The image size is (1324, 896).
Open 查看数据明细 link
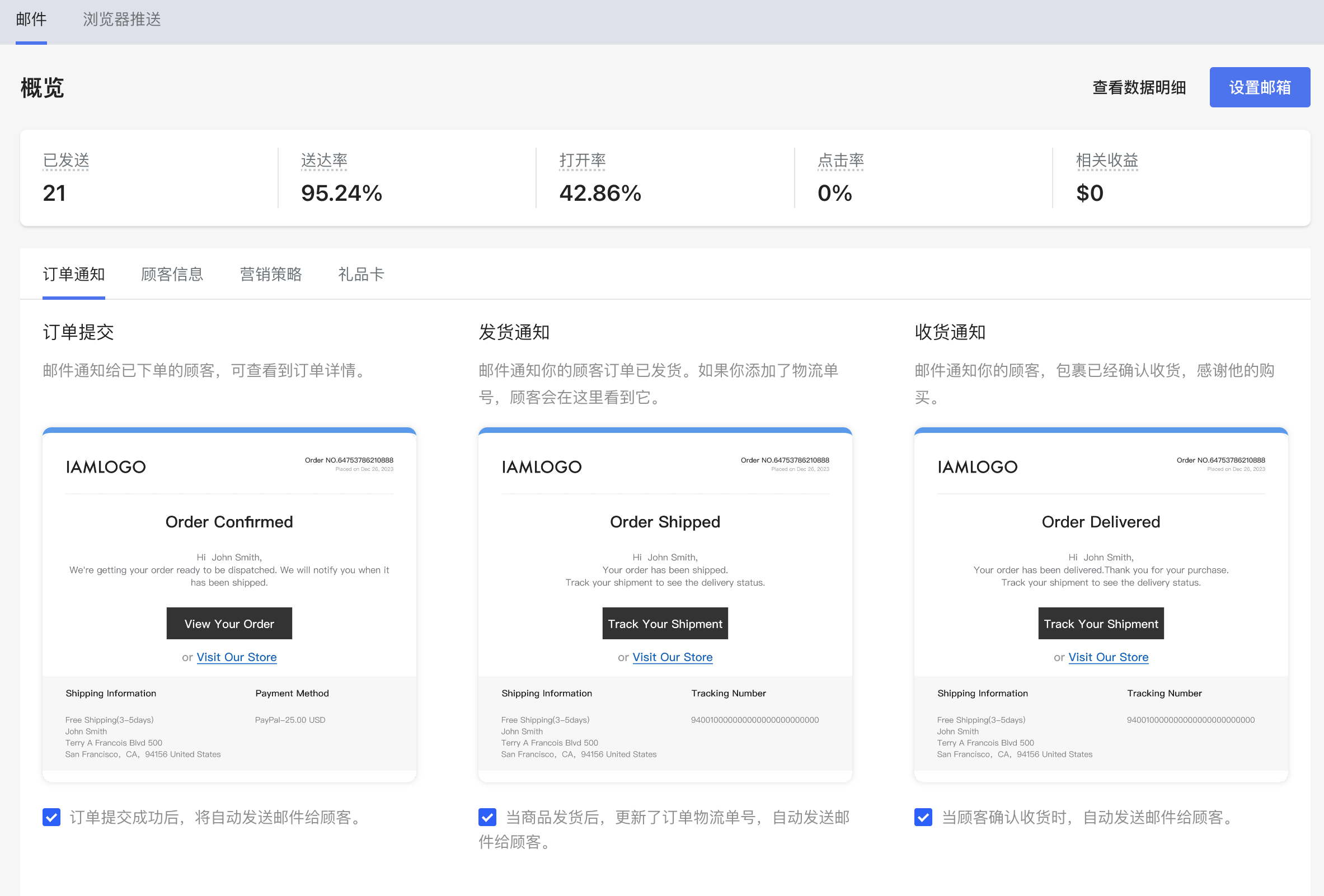[x=1139, y=87]
